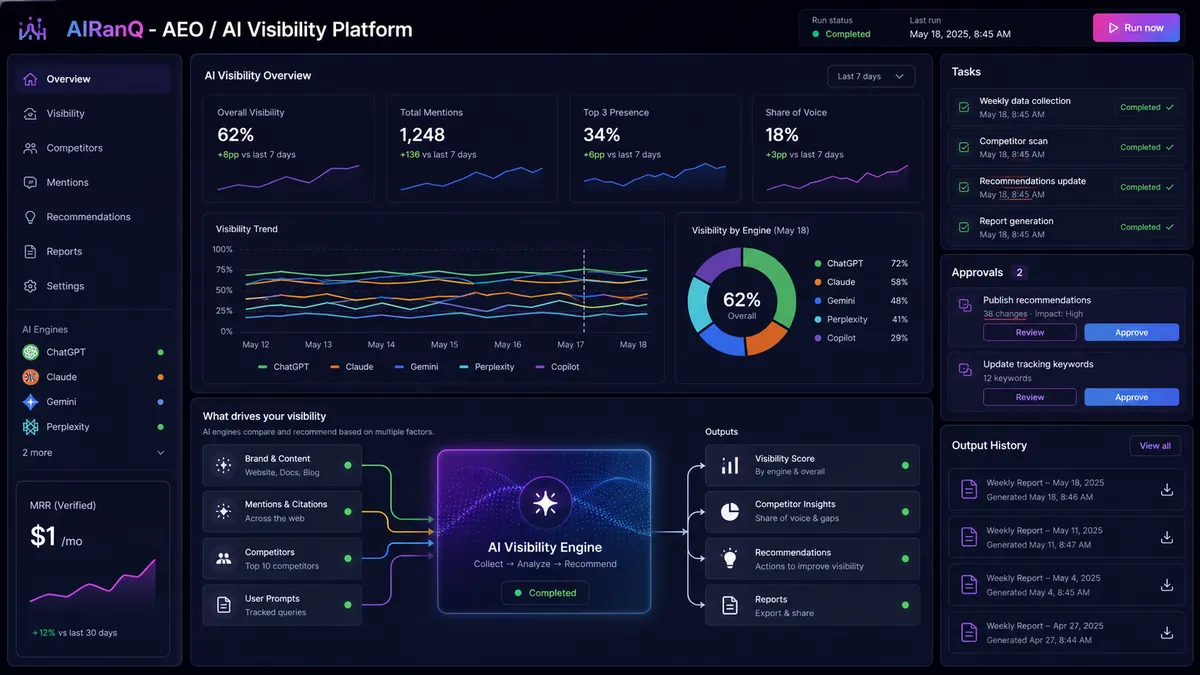Toggle Claude series in trend legend

pos(351,367)
